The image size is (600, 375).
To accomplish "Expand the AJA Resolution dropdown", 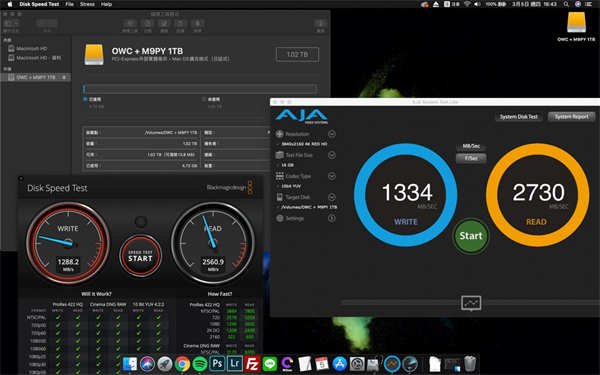I will pos(332,134).
